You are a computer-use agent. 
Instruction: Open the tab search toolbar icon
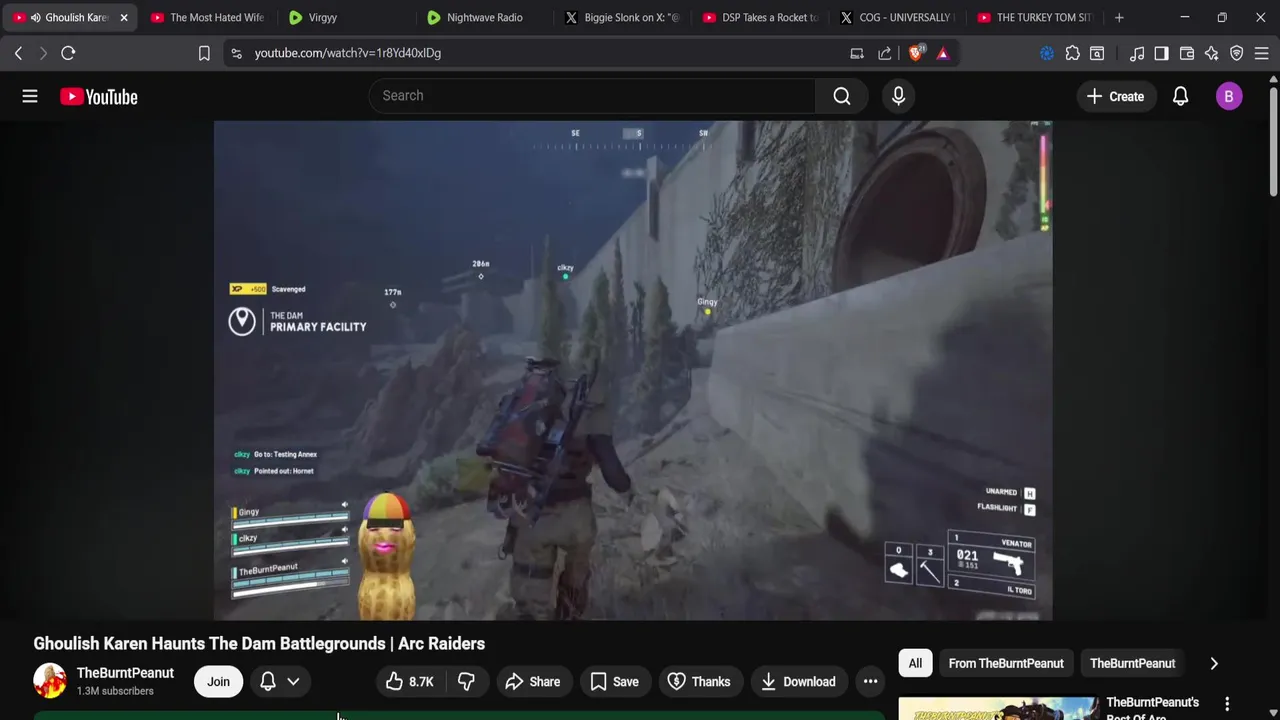1097,53
